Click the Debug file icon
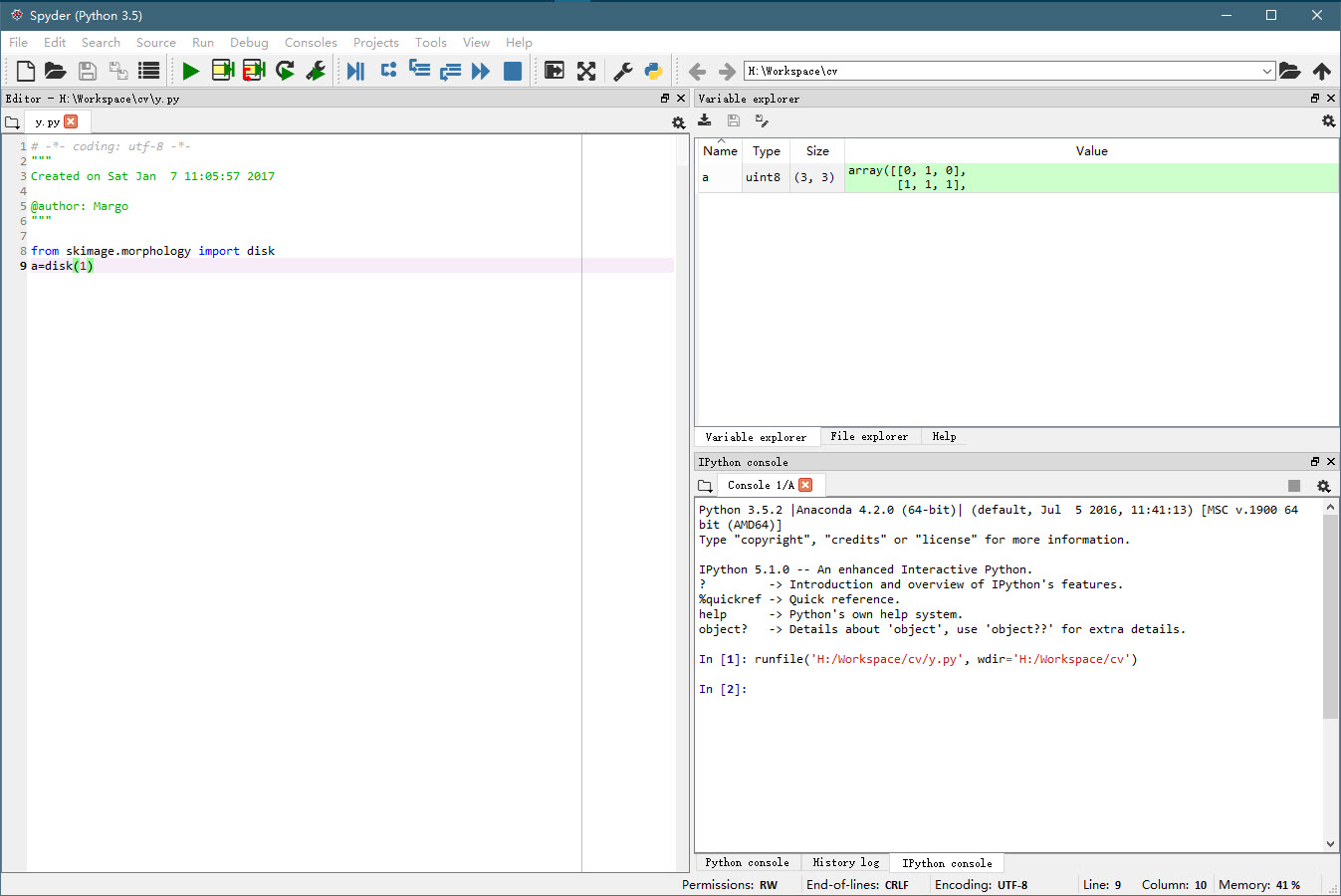Image resolution: width=1341 pixels, height=896 pixels. (355, 71)
